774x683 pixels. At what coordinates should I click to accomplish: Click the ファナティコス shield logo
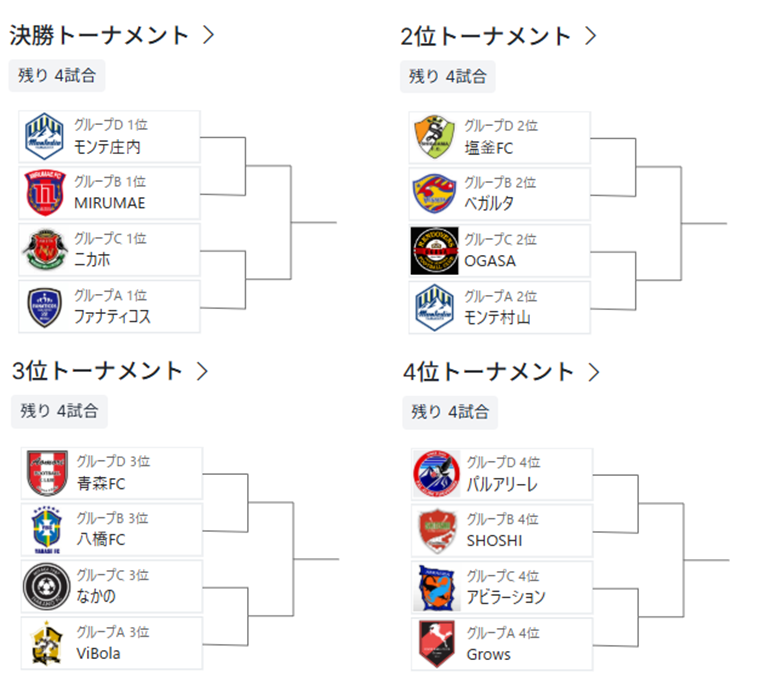(44, 307)
